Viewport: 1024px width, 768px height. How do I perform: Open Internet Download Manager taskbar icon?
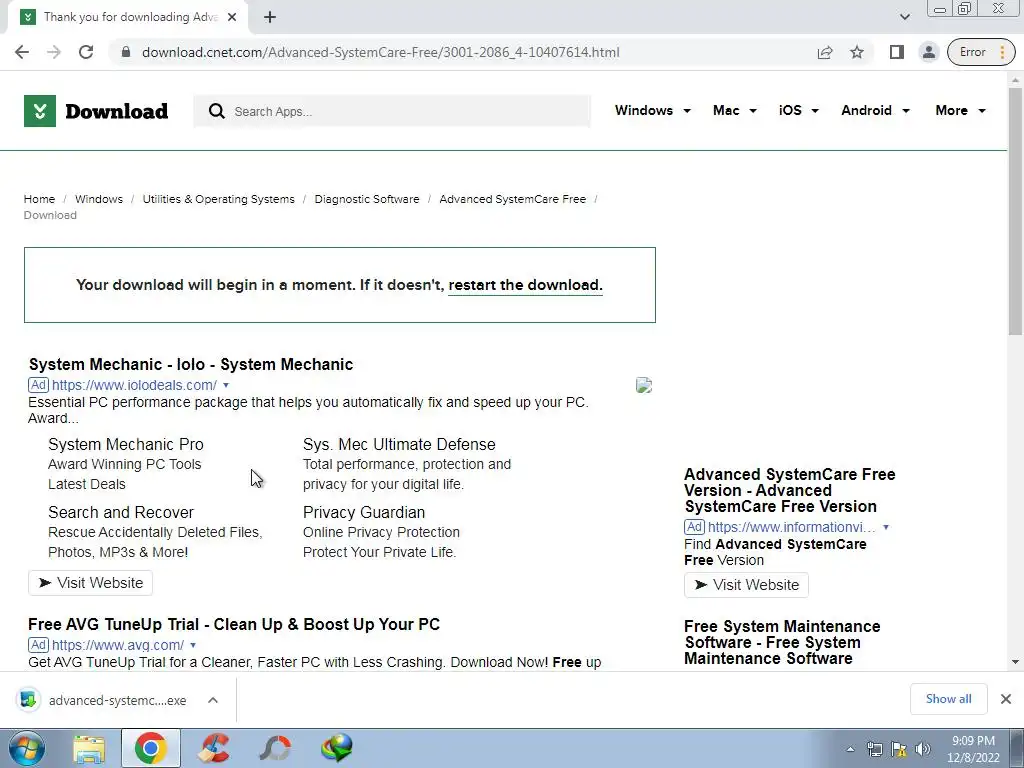coord(337,748)
